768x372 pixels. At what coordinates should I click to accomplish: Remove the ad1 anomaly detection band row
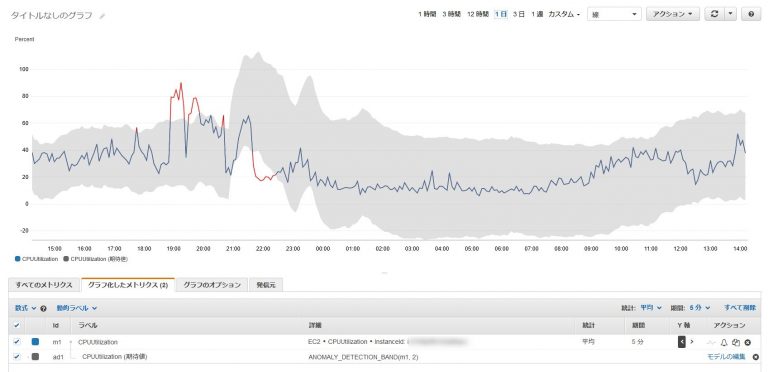click(x=756, y=357)
